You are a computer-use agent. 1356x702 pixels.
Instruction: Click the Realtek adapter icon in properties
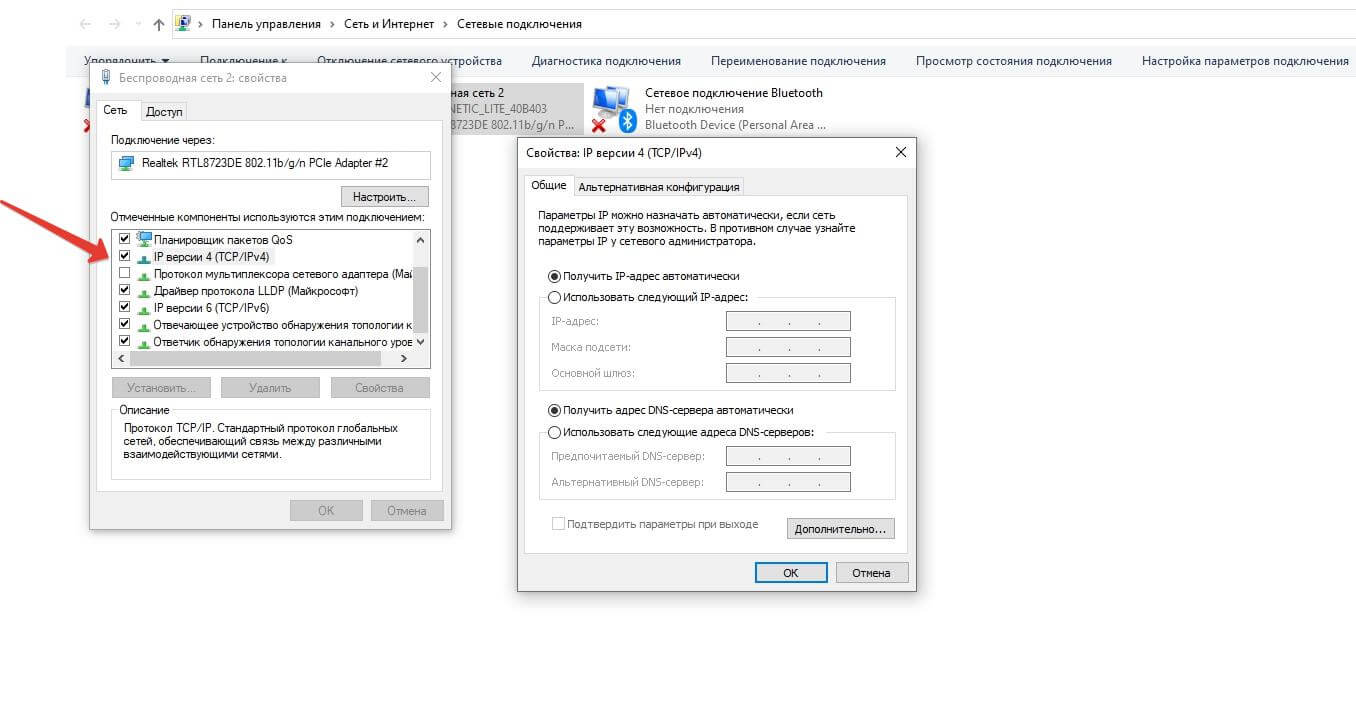(x=126, y=163)
